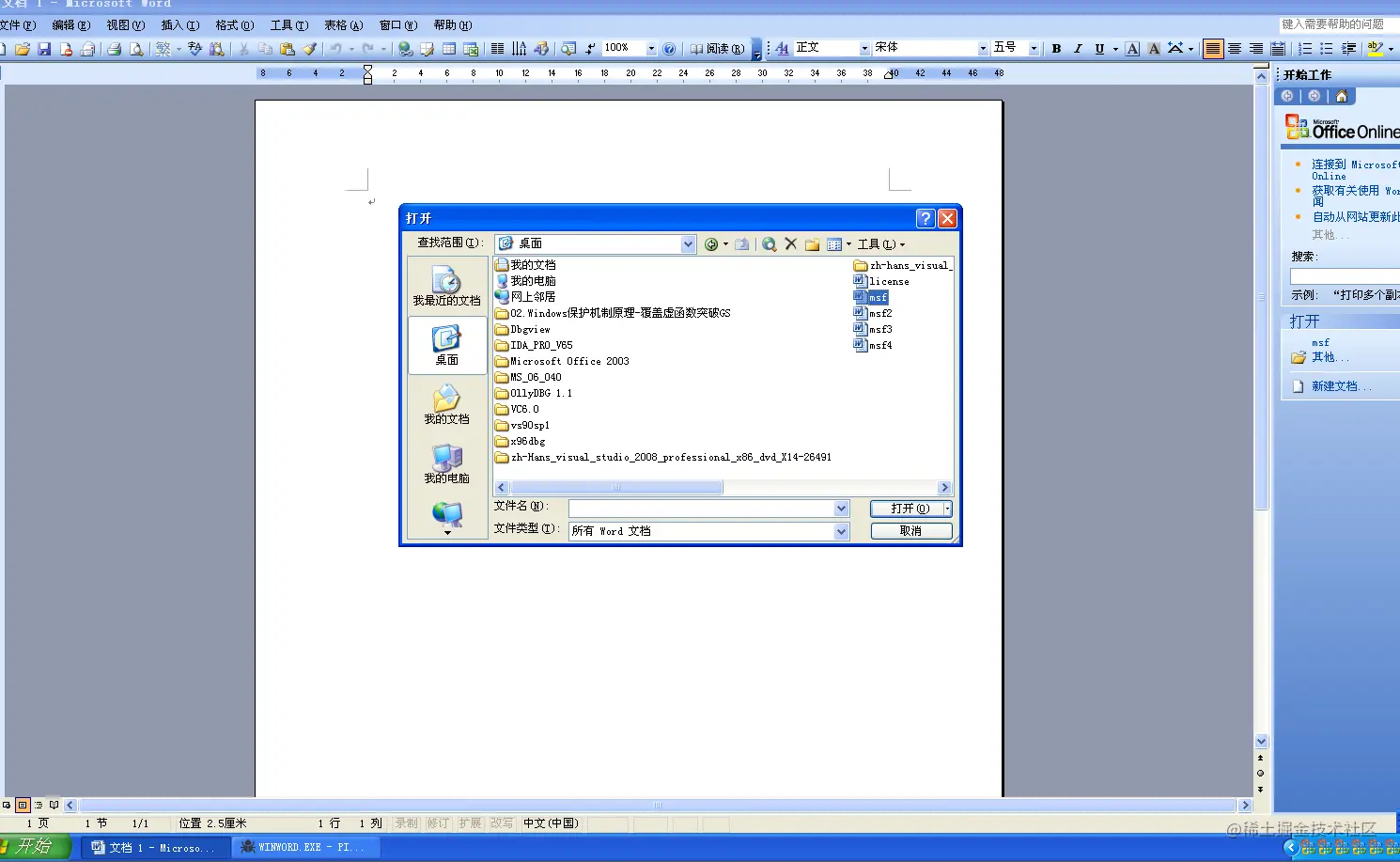Click the Open folder icon in Word toolbar

point(23,49)
